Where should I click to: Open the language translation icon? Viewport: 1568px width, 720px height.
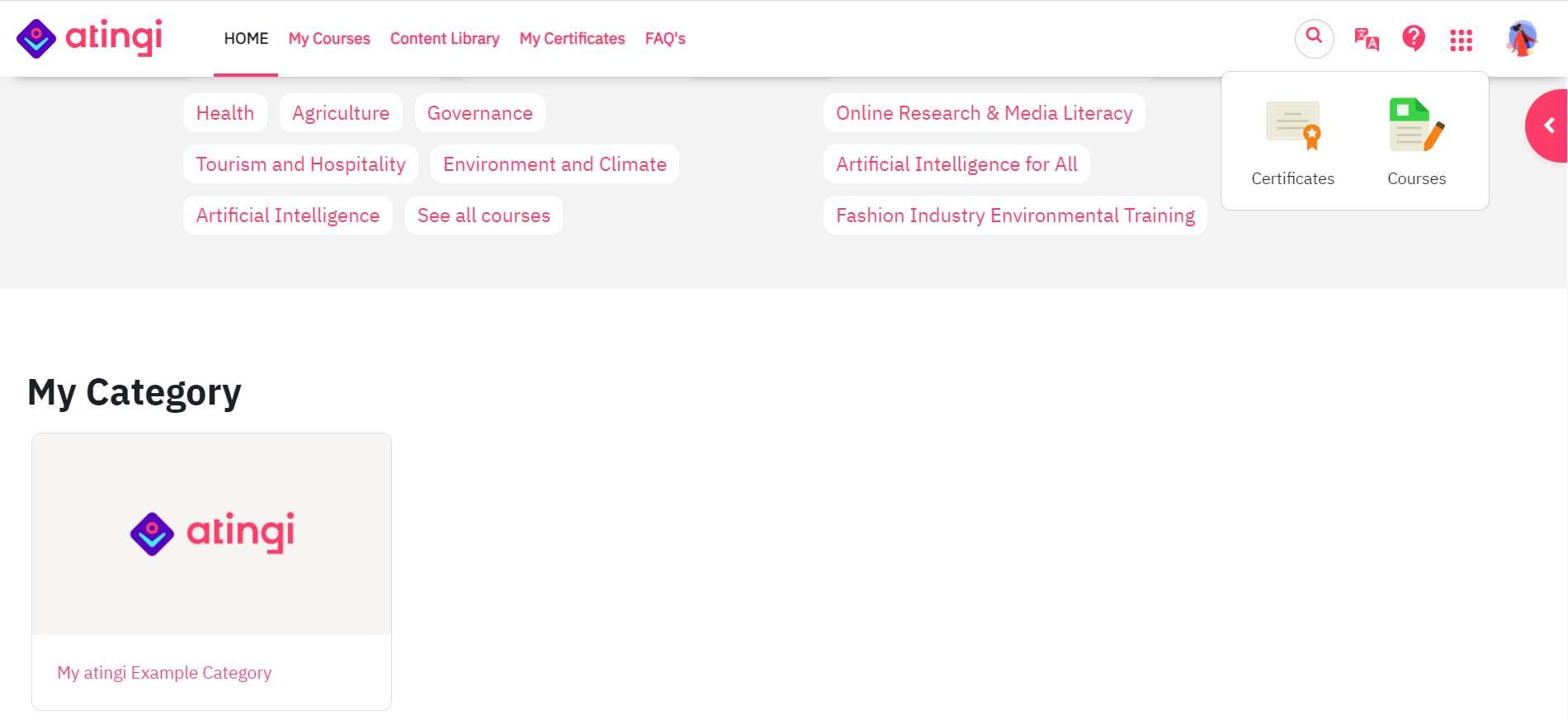click(x=1366, y=39)
